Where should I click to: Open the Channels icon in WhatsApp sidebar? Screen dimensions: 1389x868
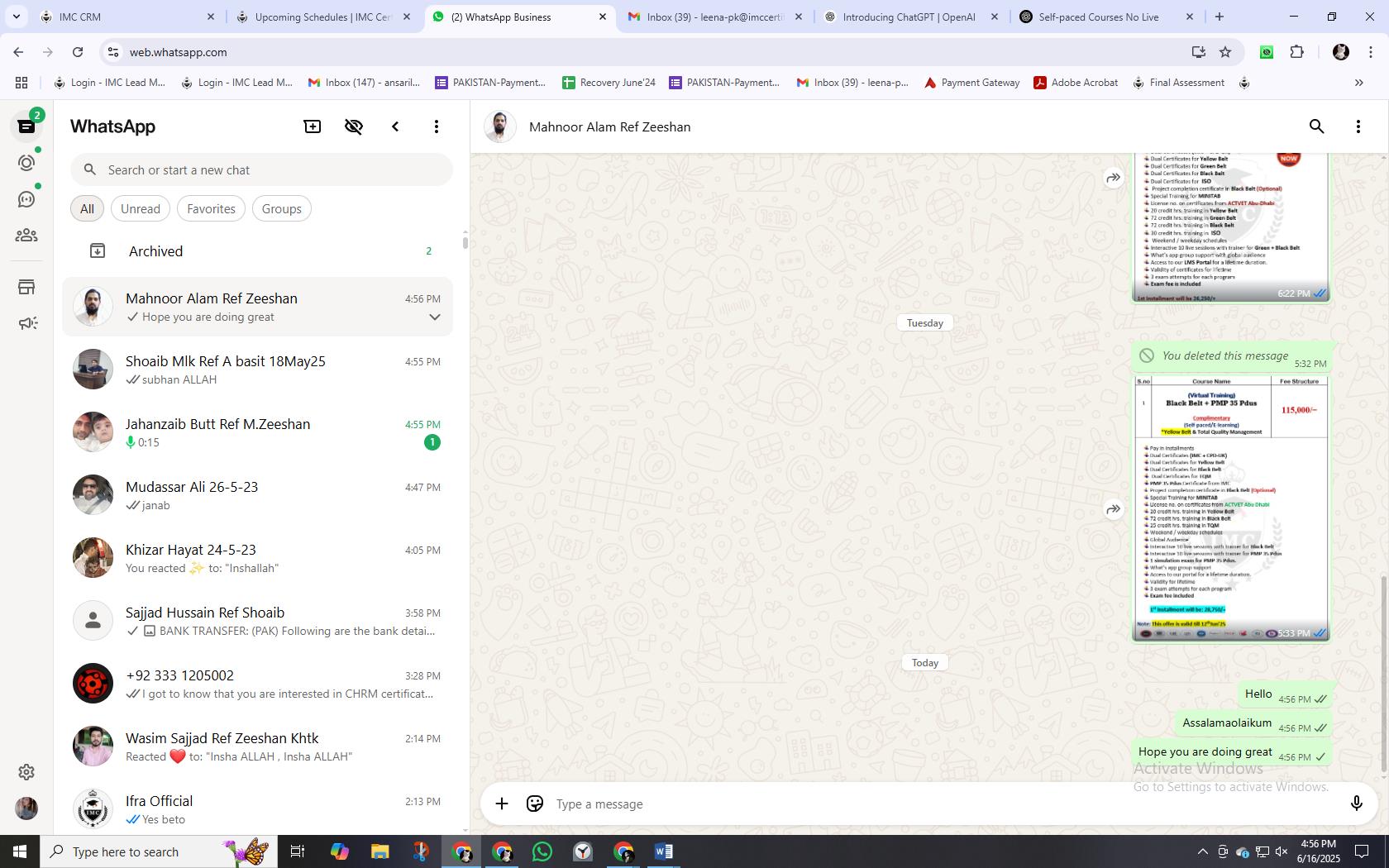pos(26,199)
